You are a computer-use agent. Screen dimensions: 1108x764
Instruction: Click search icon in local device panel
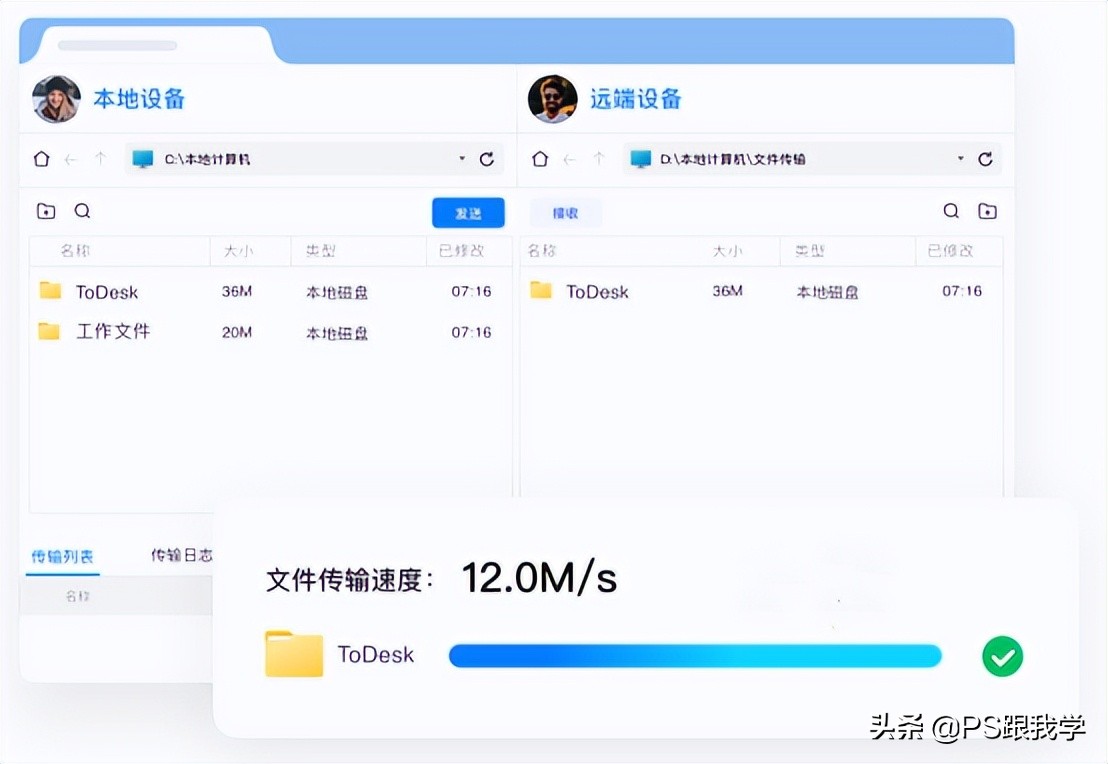coord(83,211)
